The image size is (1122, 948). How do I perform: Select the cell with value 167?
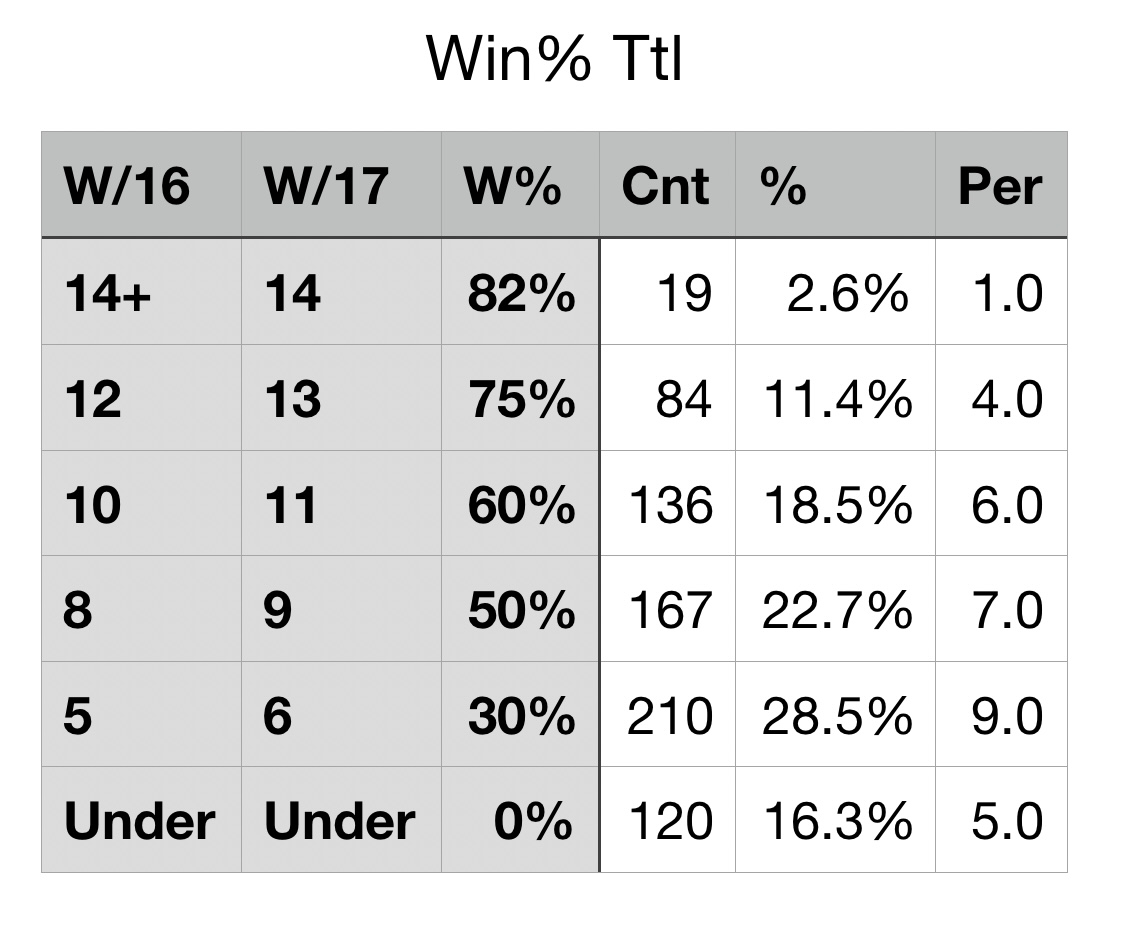tap(670, 611)
